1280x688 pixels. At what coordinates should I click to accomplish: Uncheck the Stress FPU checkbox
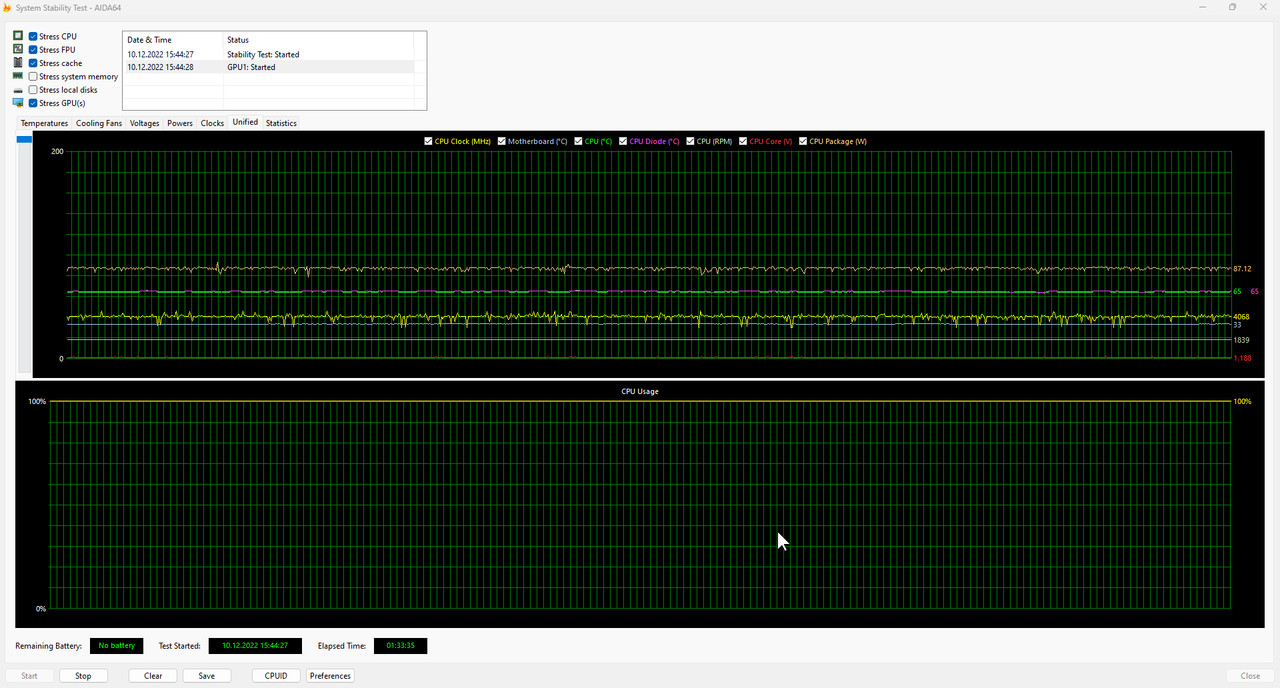click(33, 49)
